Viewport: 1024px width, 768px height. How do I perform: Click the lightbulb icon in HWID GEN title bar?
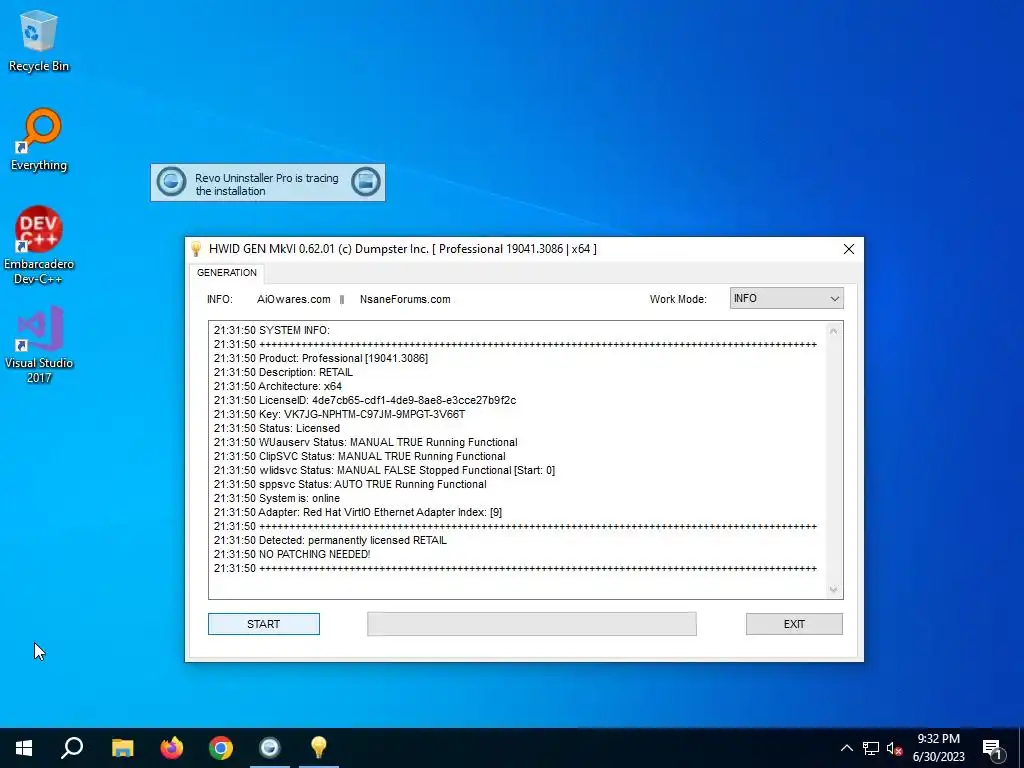point(196,249)
